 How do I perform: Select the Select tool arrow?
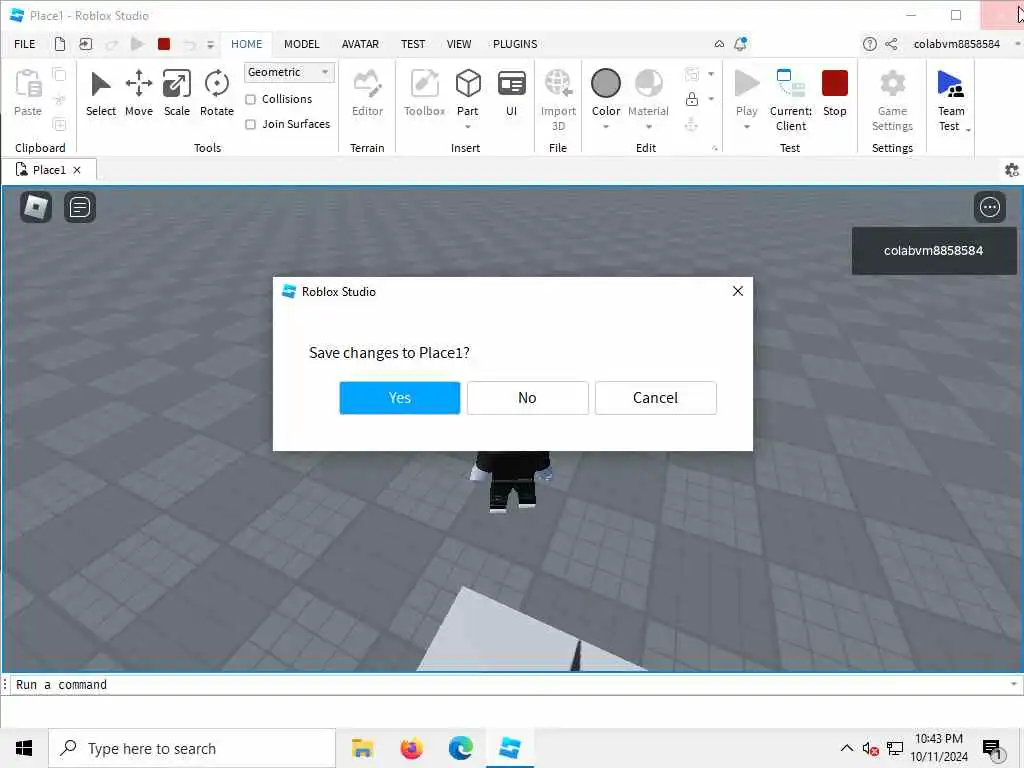click(101, 93)
